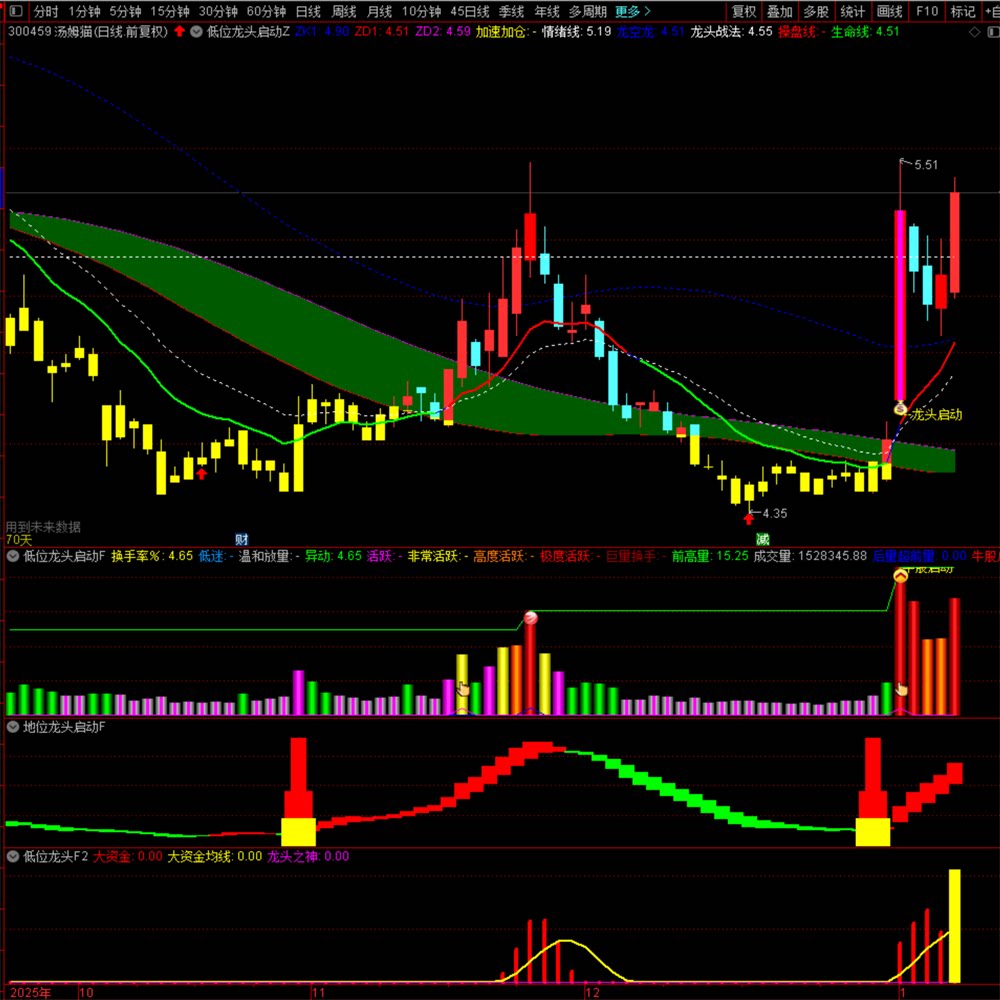Image resolution: width=1000 pixels, height=1000 pixels.
Task: Expand the 更多 periods dropdown
Action: [x=633, y=11]
